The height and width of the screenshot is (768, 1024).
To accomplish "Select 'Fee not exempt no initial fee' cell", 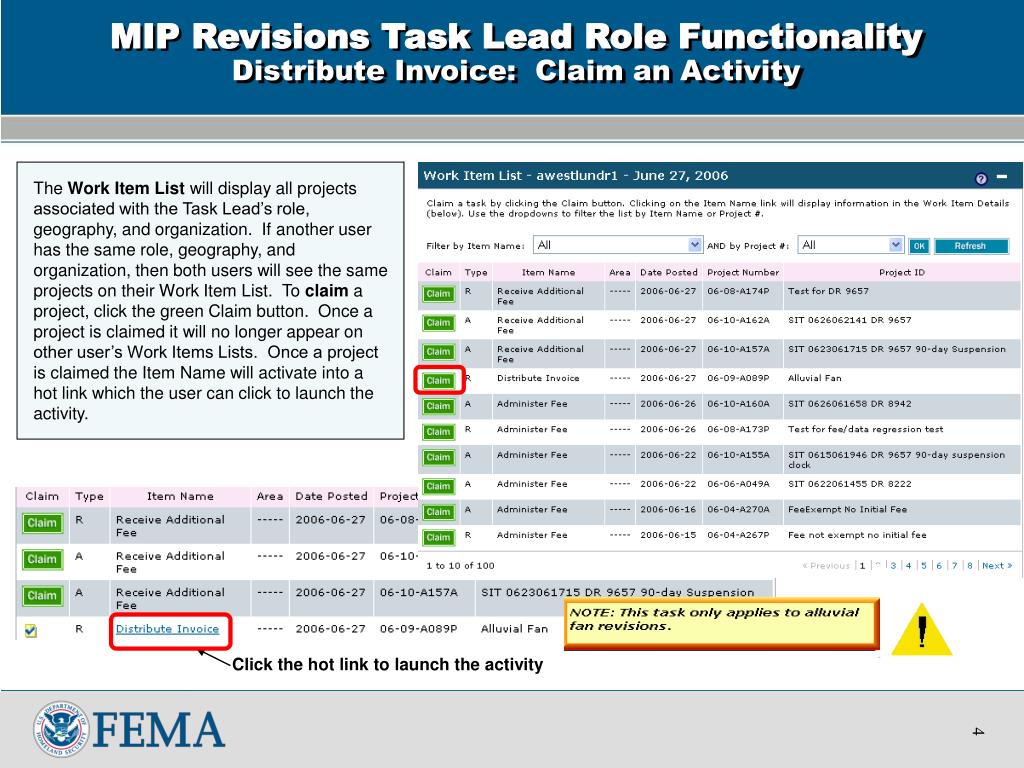I will pyautogui.click(x=857, y=535).
